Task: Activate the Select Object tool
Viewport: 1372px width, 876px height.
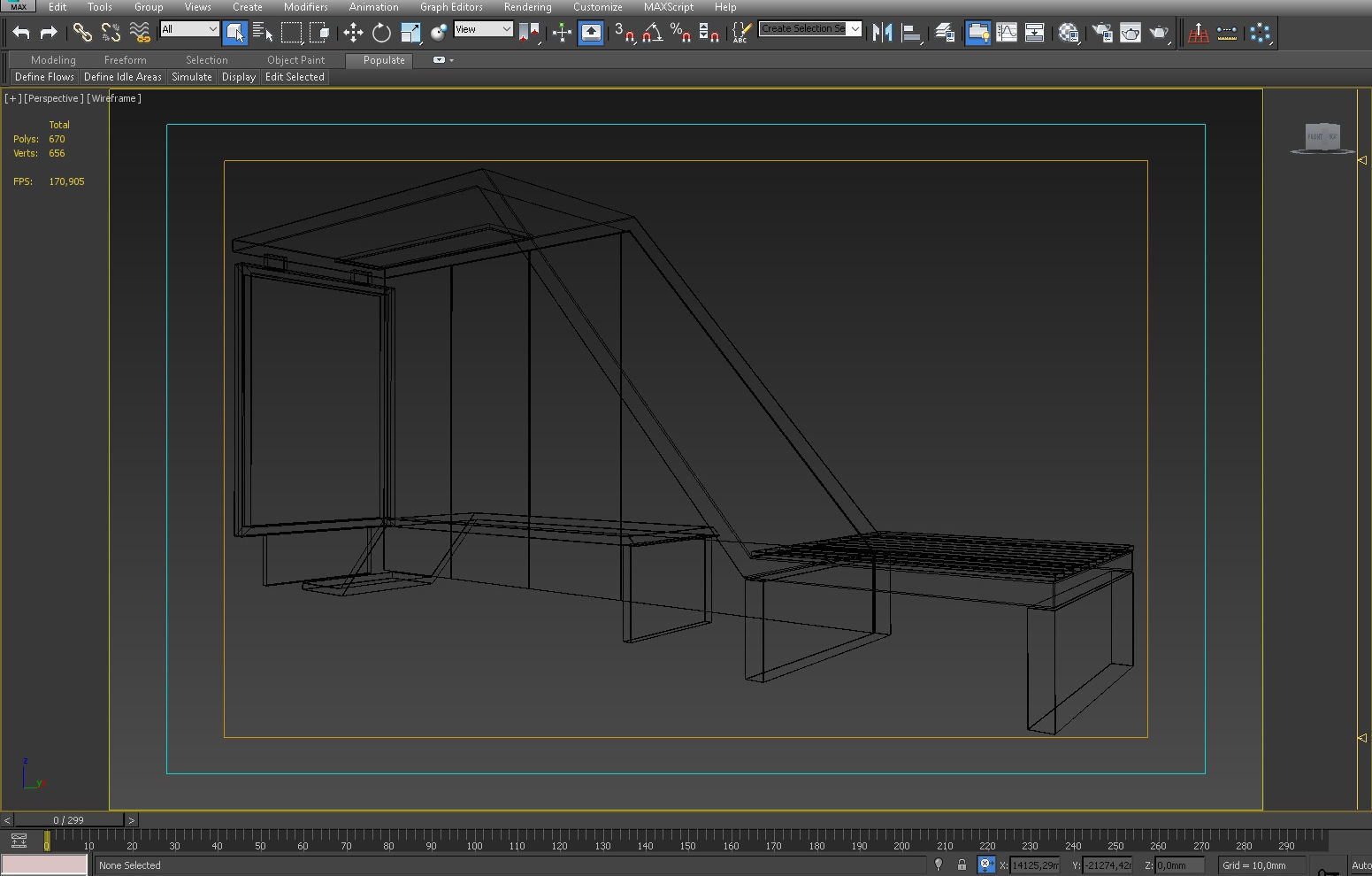Action: pyautogui.click(x=234, y=33)
